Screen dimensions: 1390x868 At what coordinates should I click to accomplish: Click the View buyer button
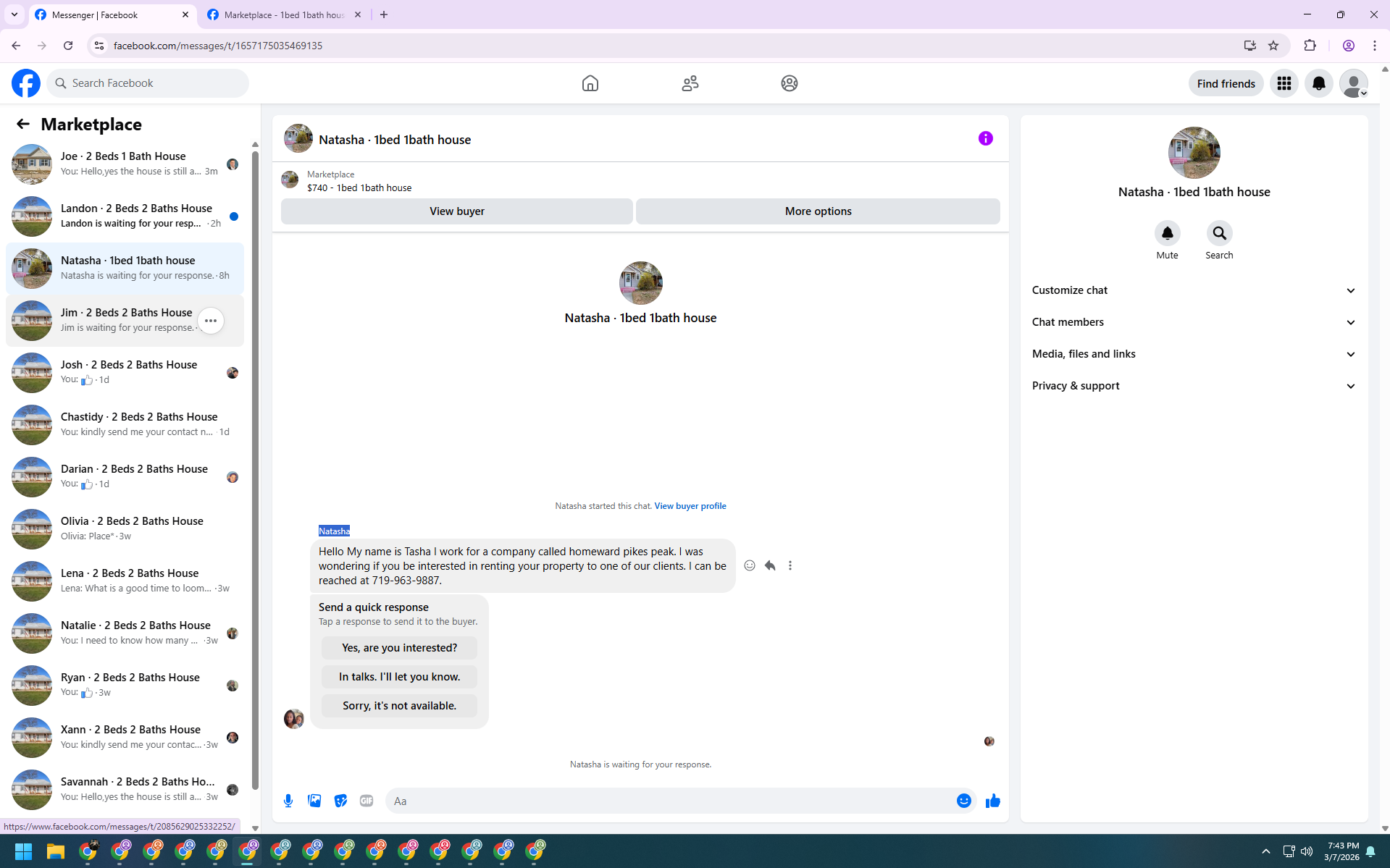coord(457,211)
